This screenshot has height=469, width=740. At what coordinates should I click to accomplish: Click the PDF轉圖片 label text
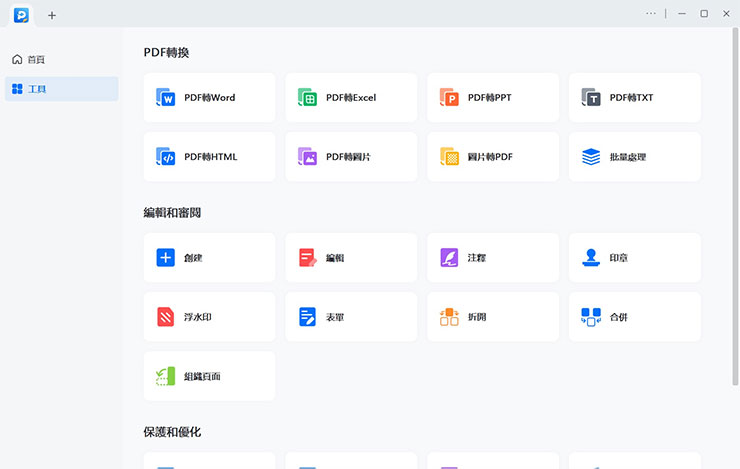click(x=348, y=157)
